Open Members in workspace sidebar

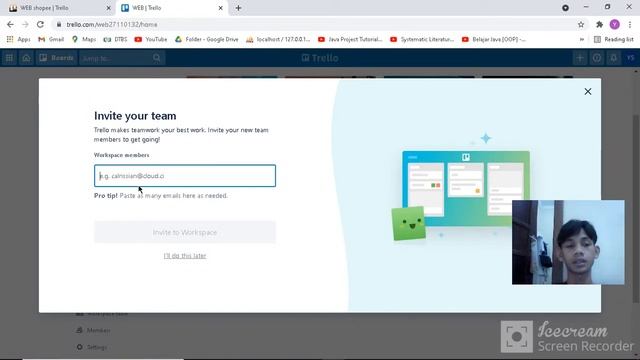click(93, 330)
